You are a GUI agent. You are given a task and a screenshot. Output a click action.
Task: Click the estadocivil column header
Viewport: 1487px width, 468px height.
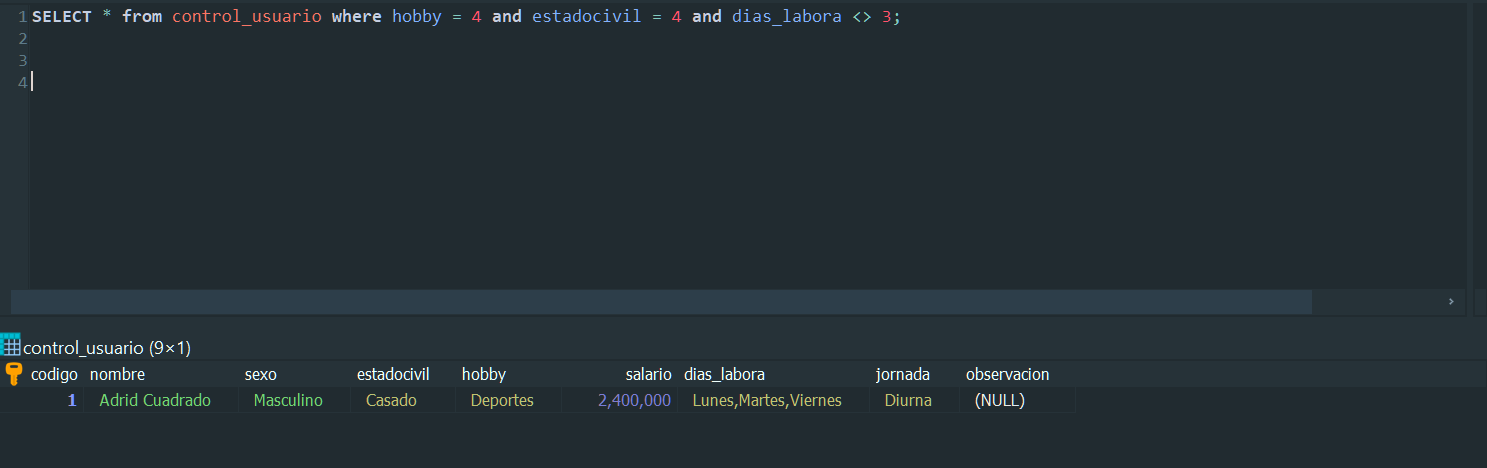393,374
